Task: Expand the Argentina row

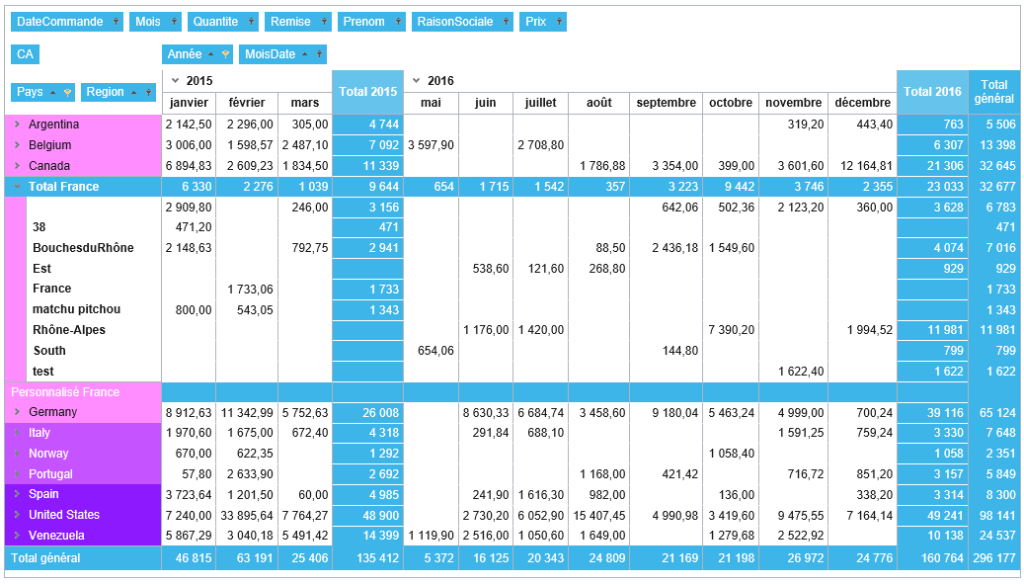Action: (x=17, y=124)
